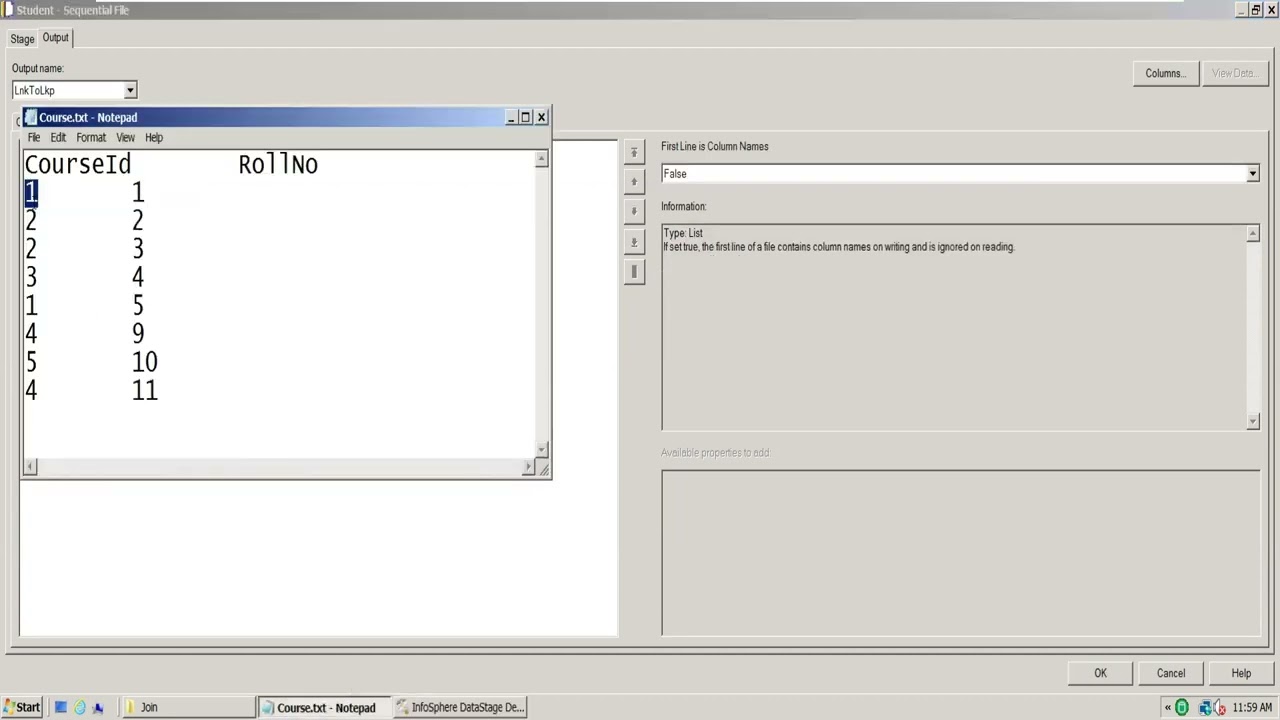Image resolution: width=1280 pixels, height=720 pixels.
Task: Click Information box scroll down arrow
Action: [x=1252, y=422]
